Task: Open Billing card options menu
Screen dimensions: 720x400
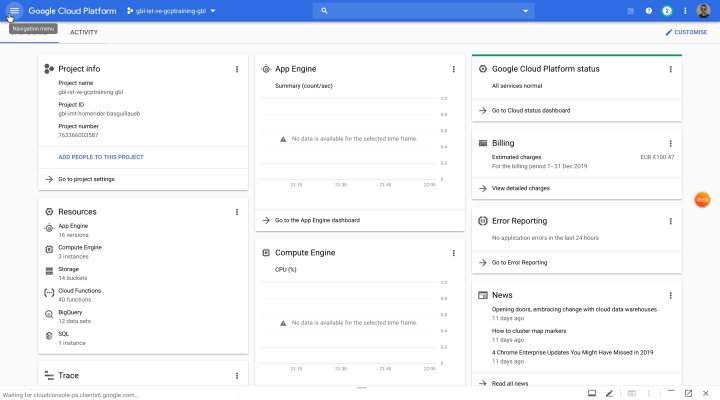Action: (670, 143)
